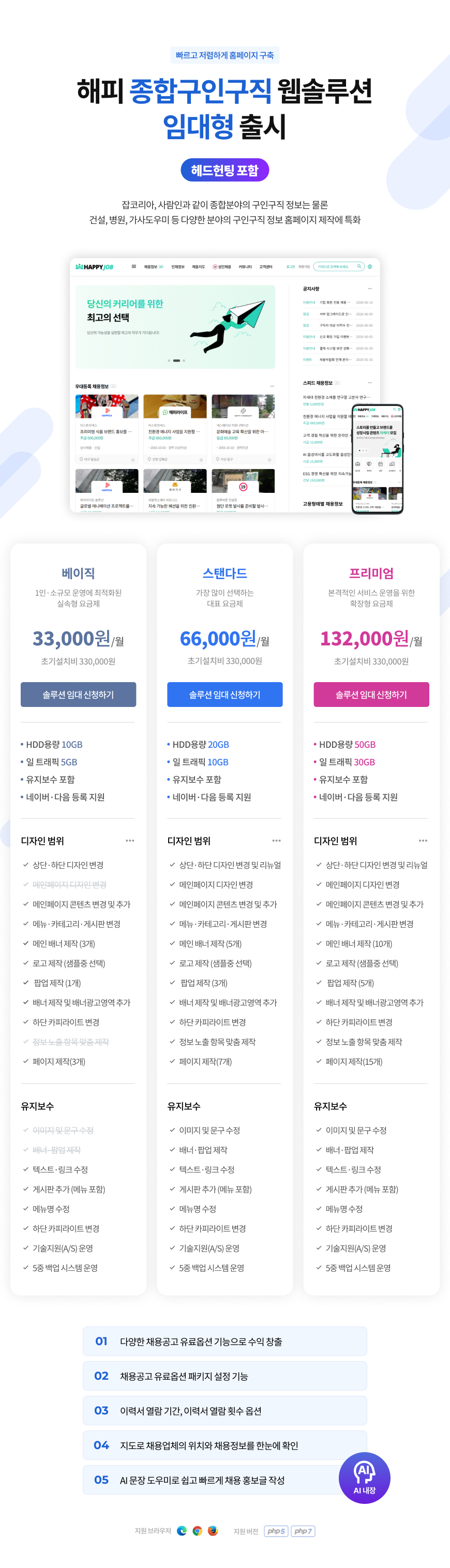Expand the Premium plan 디자인 범위 more dots
The image size is (450, 1568).
423,840
